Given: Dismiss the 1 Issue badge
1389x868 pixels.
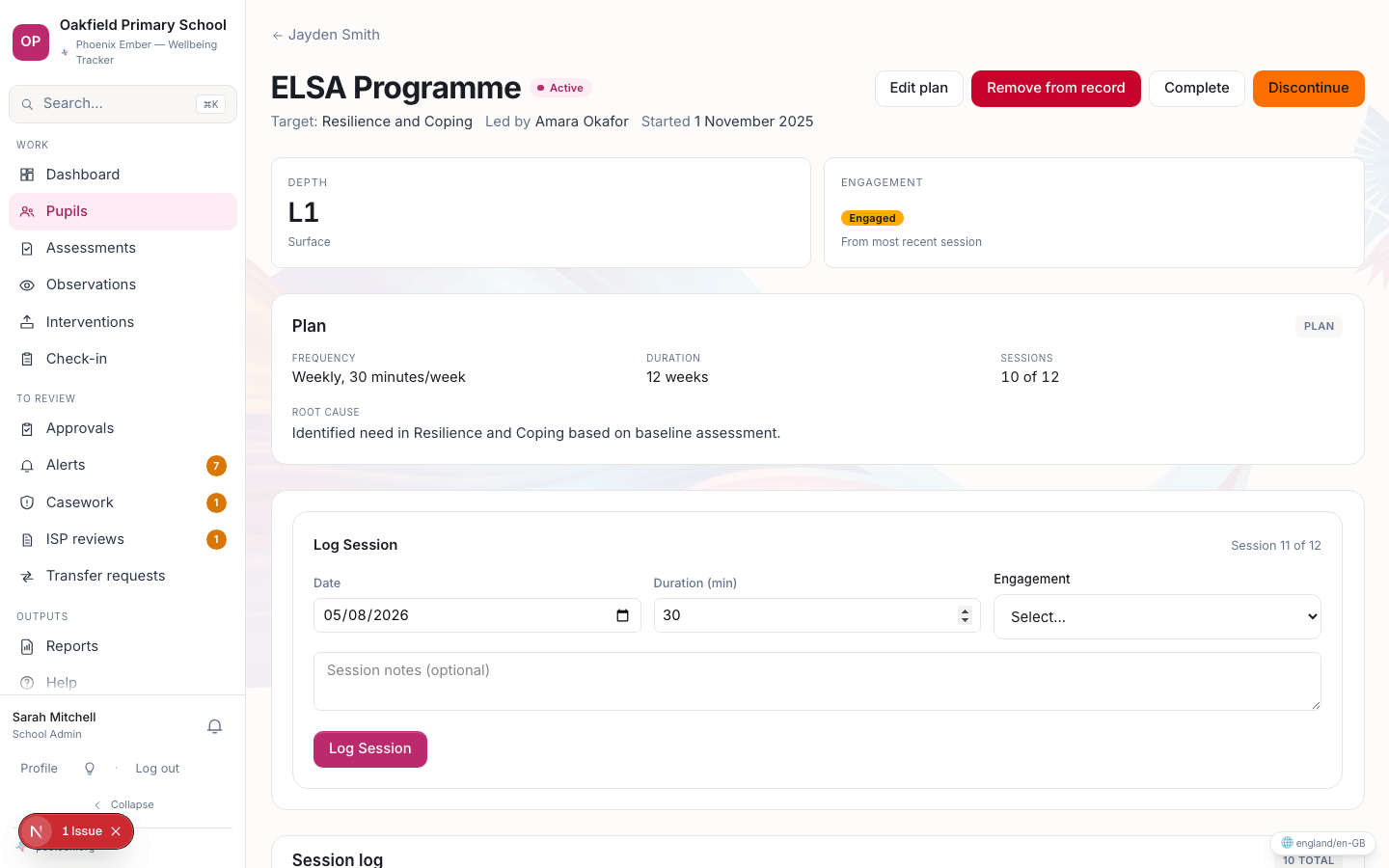Looking at the screenshot, I should 116,831.
